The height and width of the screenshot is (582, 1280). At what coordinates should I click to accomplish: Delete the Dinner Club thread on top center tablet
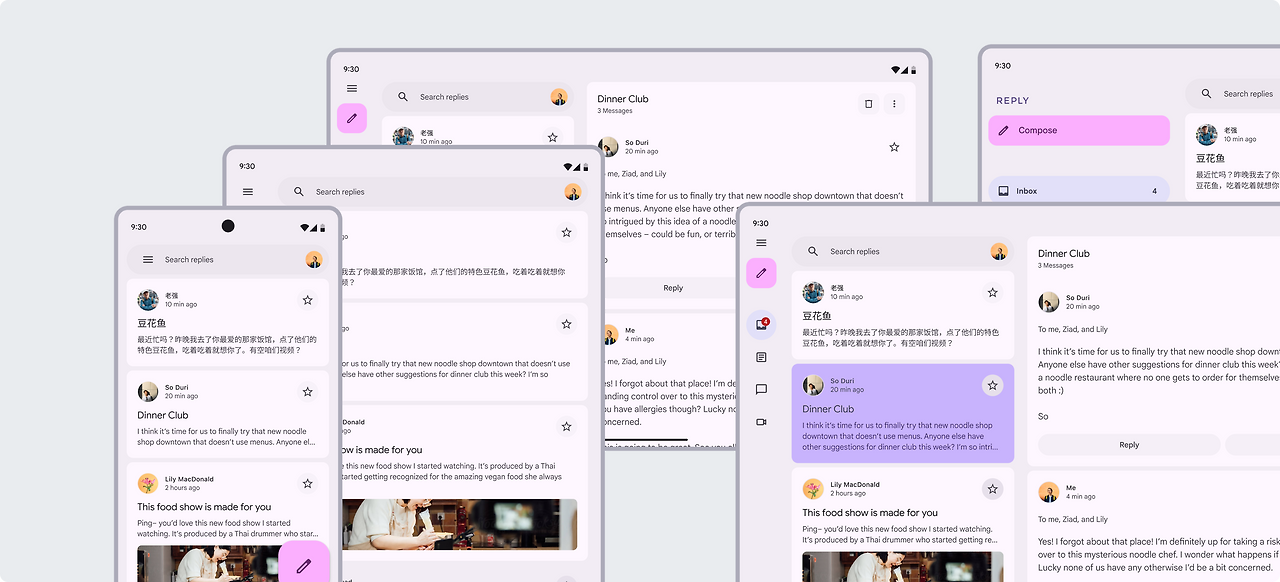click(868, 104)
